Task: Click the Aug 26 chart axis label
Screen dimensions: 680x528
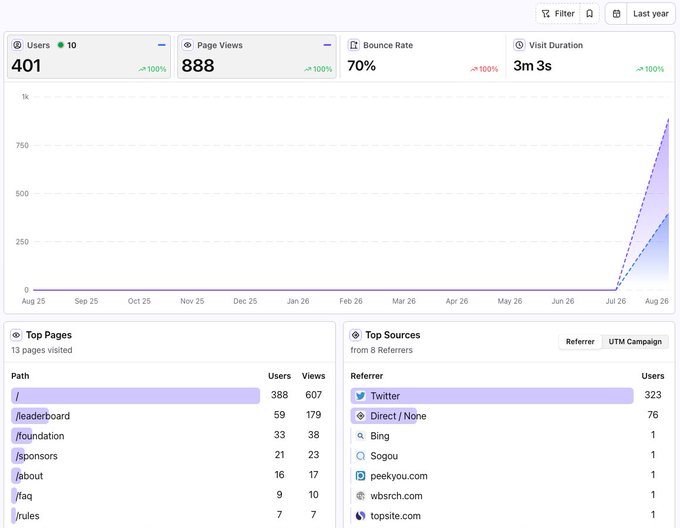Action: [657, 301]
